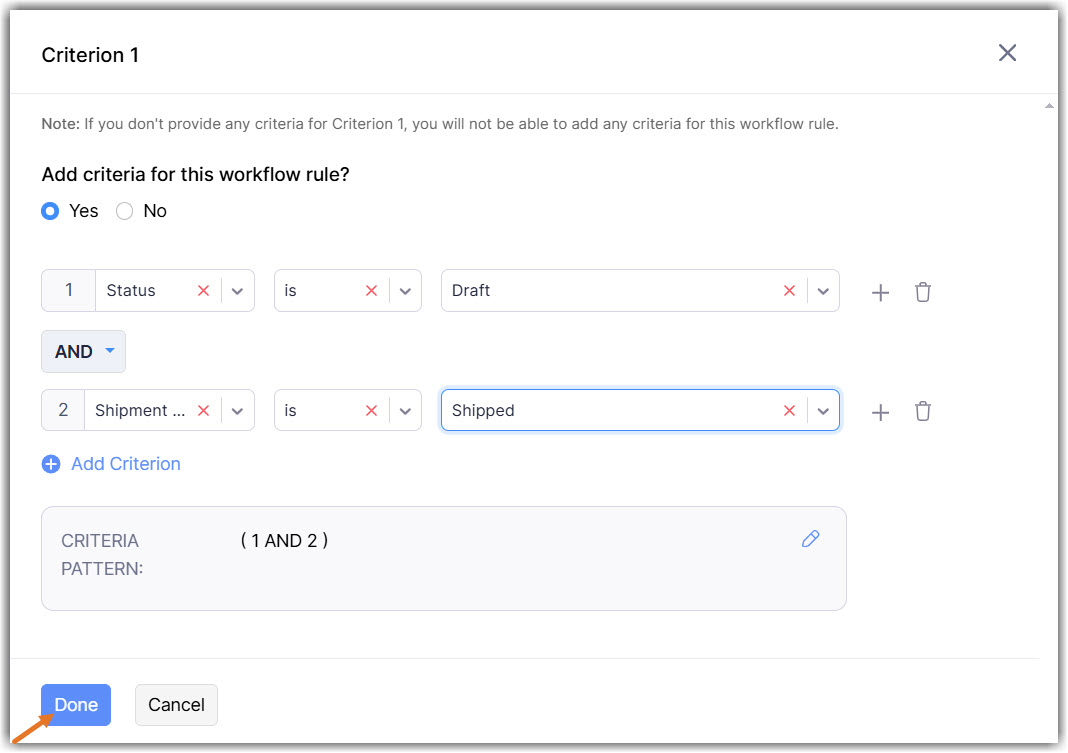The width and height of the screenshot is (1068, 753).
Task: Select No for adding criteria
Action: (x=125, y=211)
